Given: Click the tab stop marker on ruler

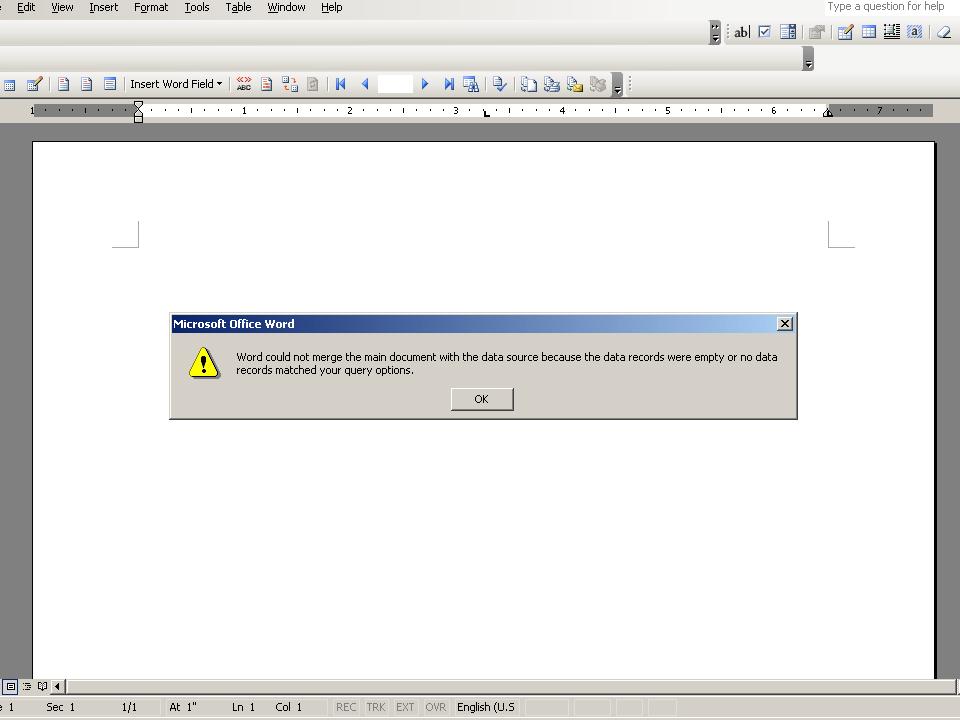Looking at the screenshot, I should [x=486, y=113].
